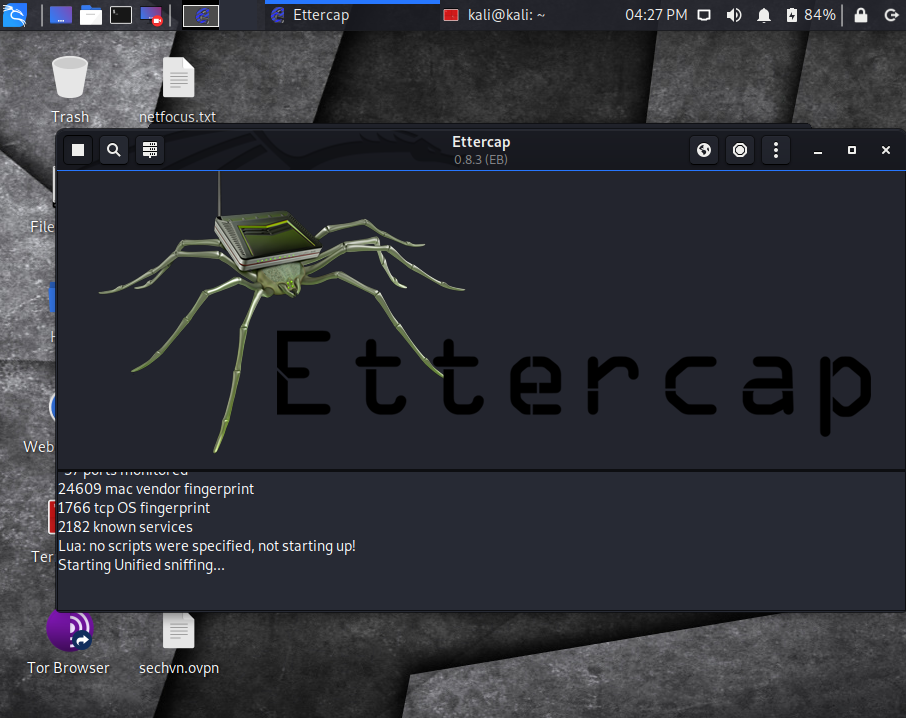Click the '1766 tcp OS fingerprint' log line
Image resolution: width=906 pixels, height=718 pixels.
(134, 508)
